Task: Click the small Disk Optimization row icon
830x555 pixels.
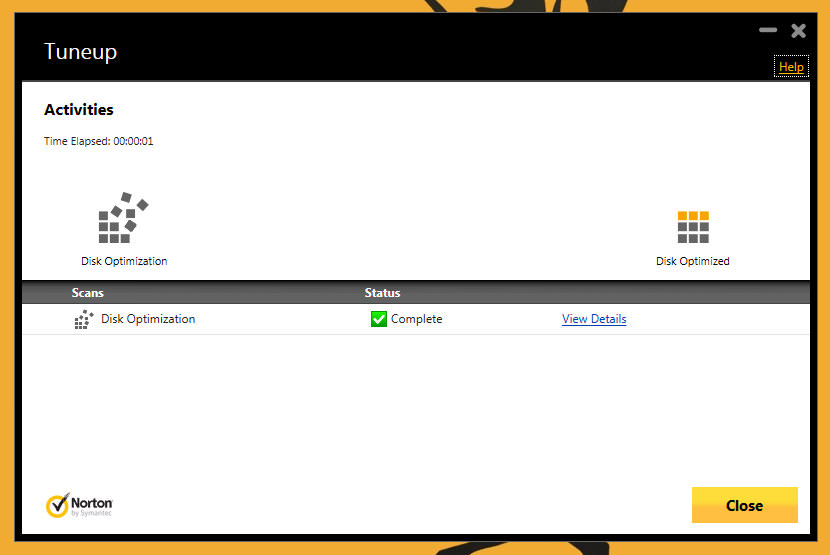Action: [x=84, y=319]
